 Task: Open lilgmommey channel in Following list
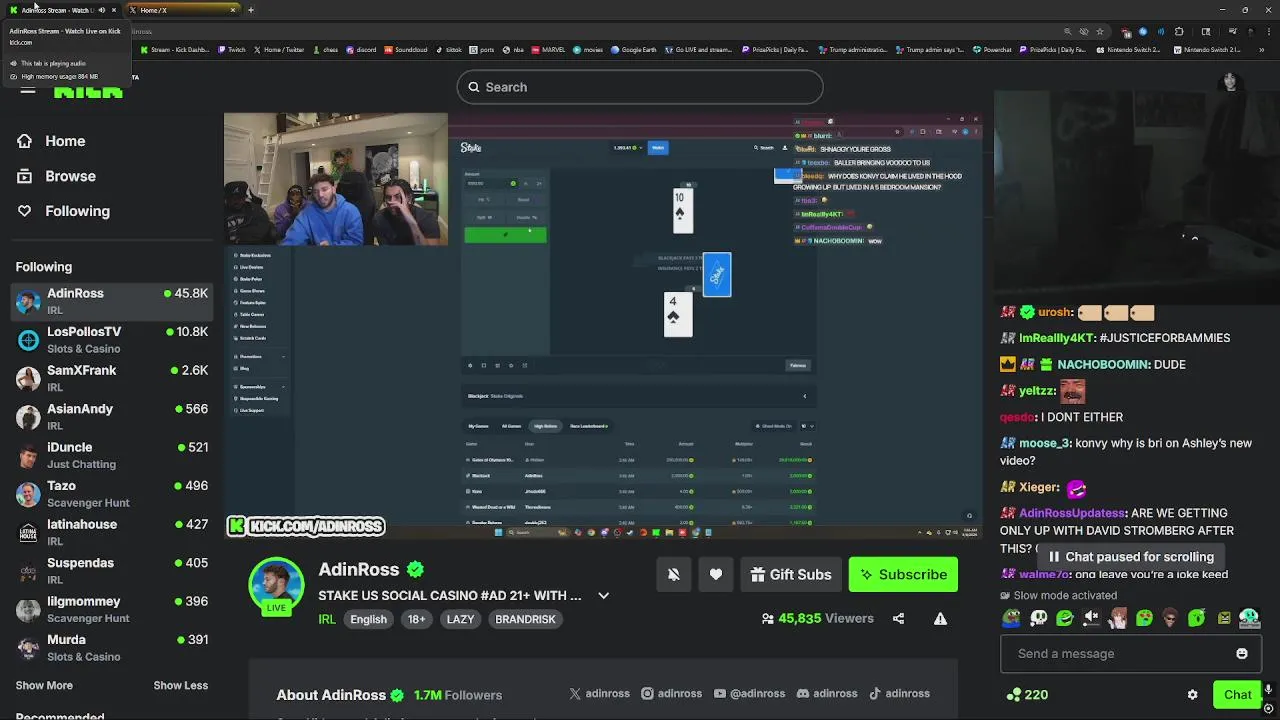(x=112, y=609)
